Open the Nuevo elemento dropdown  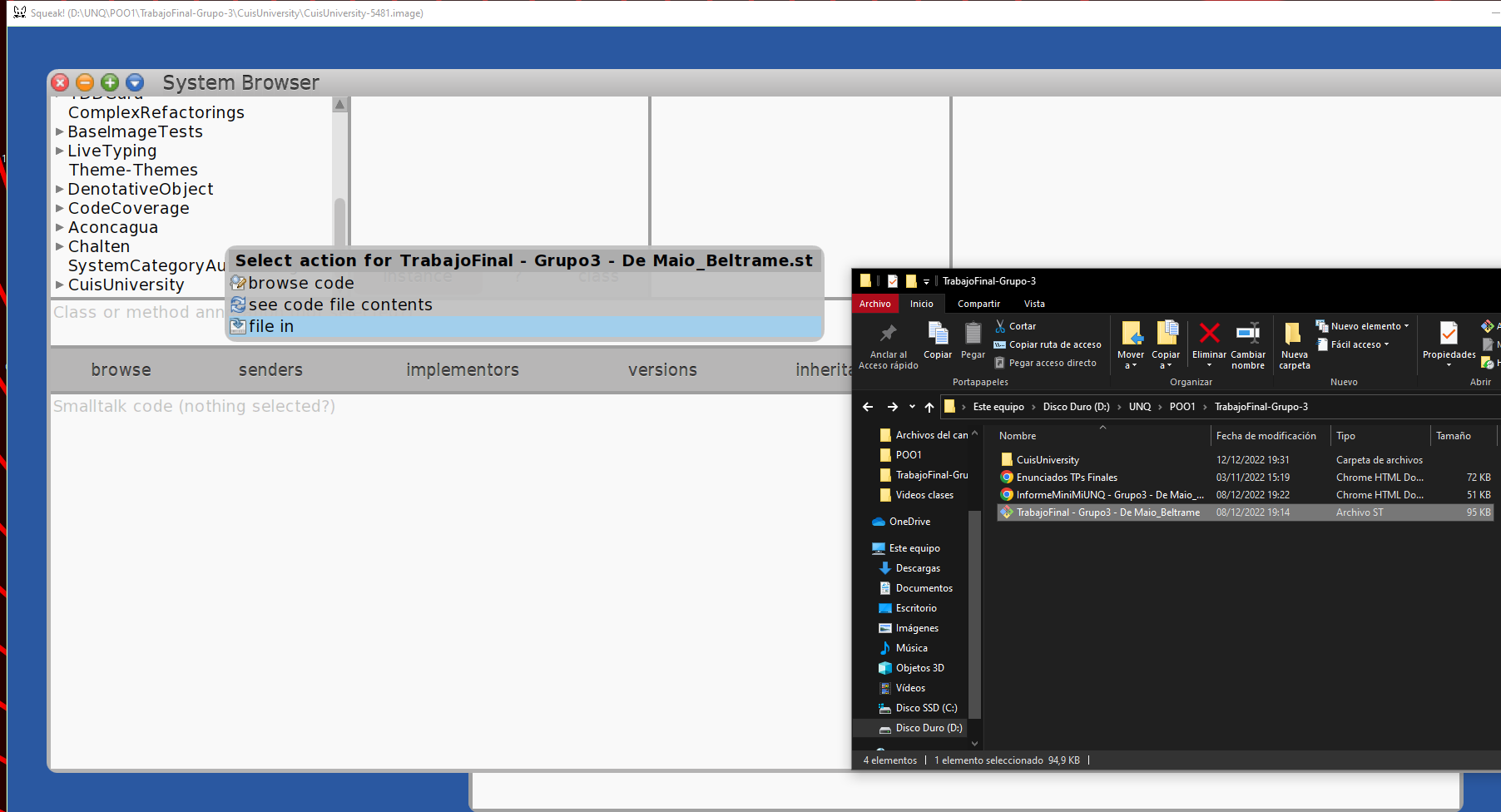1361,325
